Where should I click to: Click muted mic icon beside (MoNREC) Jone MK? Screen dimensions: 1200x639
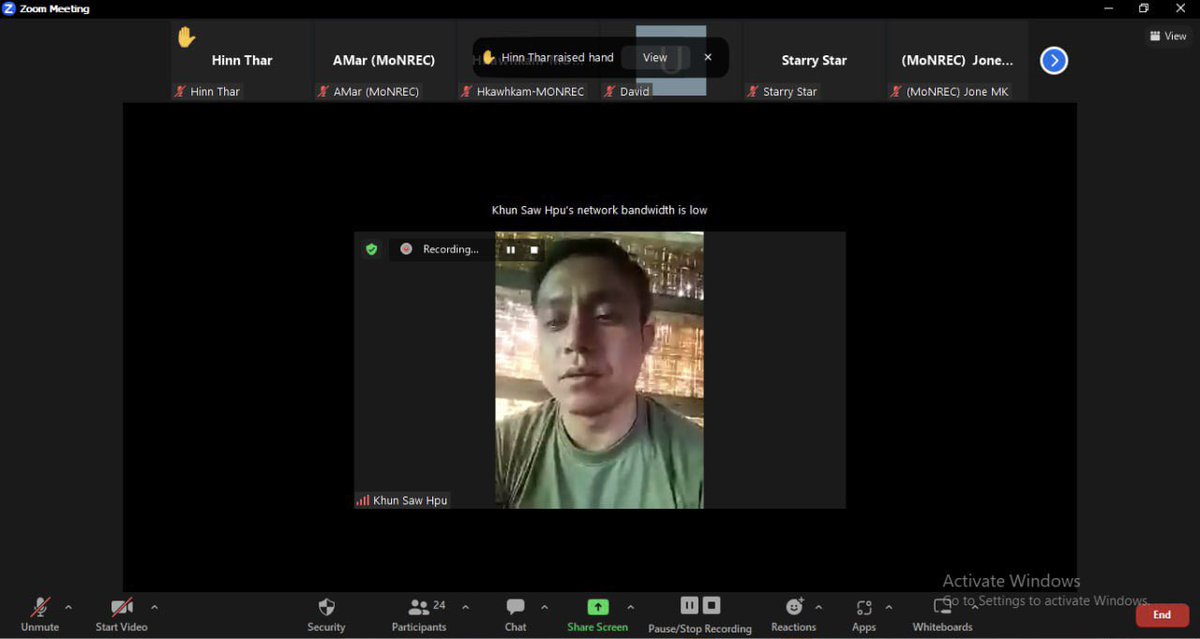[x=897, y=91]
